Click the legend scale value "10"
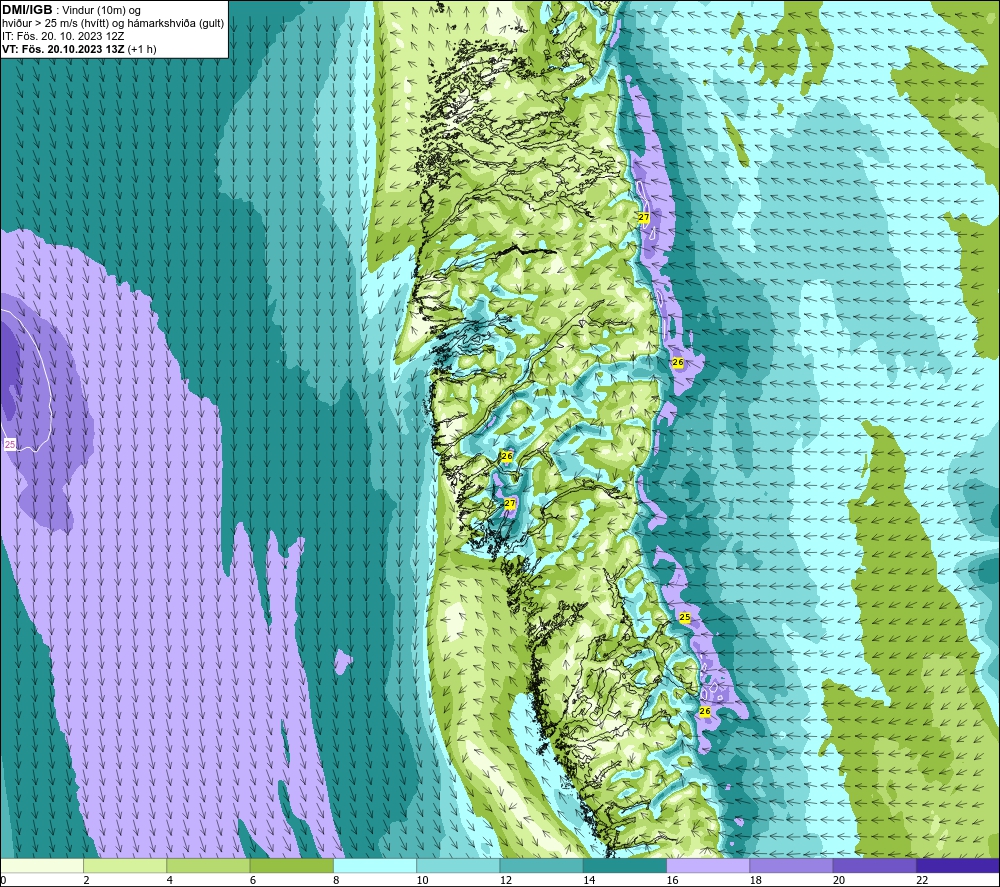This screenshot has height=887, width=1000. (x=423, y=880)
